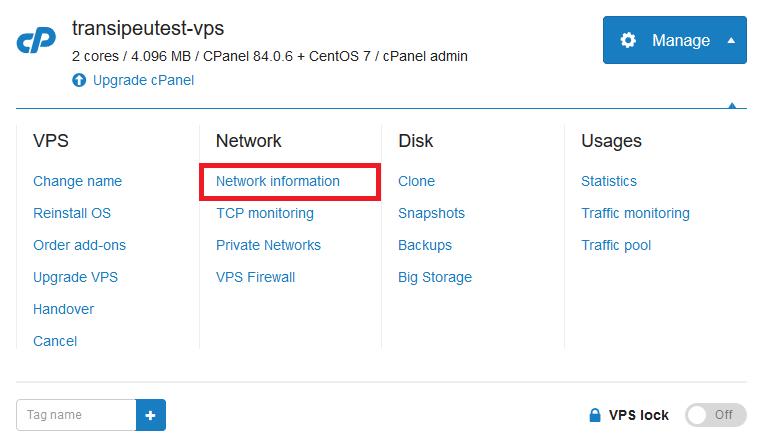Open VPS Firewall settings
Screen dimensions: 762x447
(x=256, y=277)
